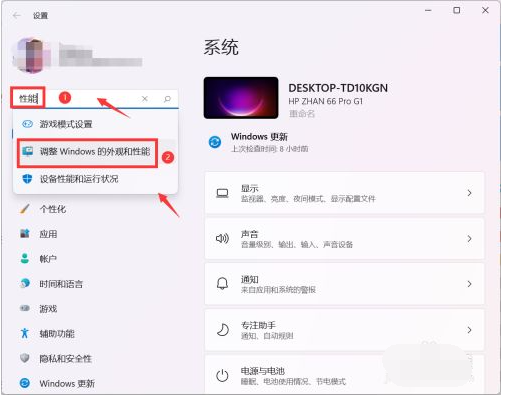Click the 系统 page heading
This screenshot has height=397, width=505.
click(221, 47)
